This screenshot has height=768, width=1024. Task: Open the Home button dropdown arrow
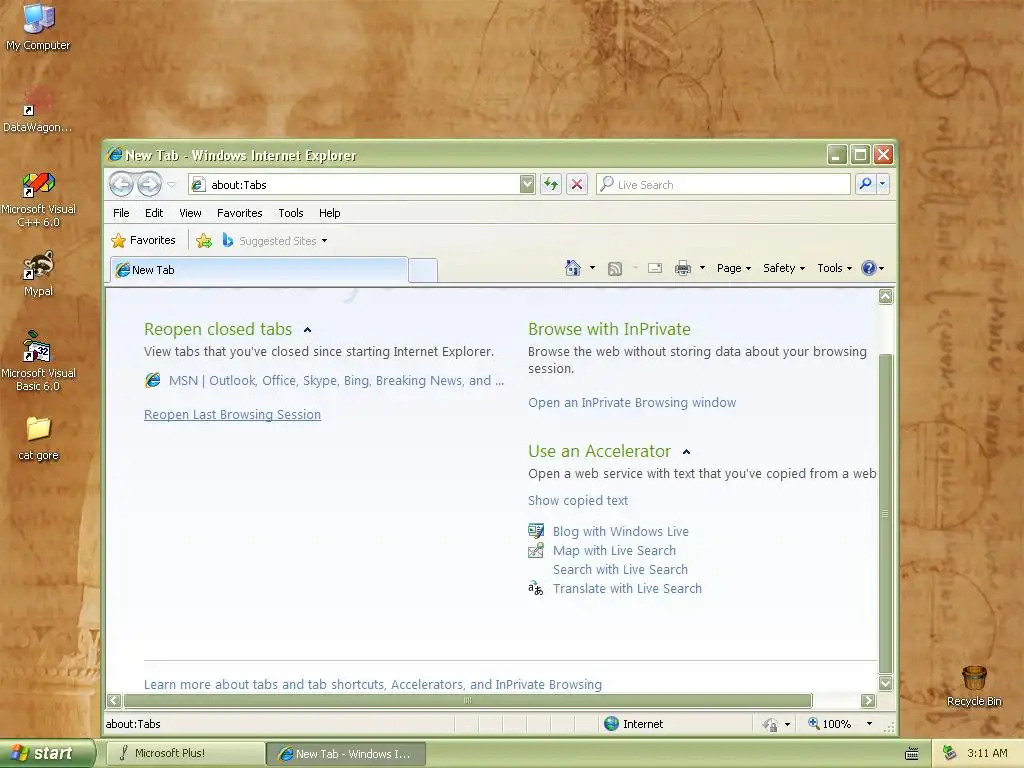coord(592,268)
